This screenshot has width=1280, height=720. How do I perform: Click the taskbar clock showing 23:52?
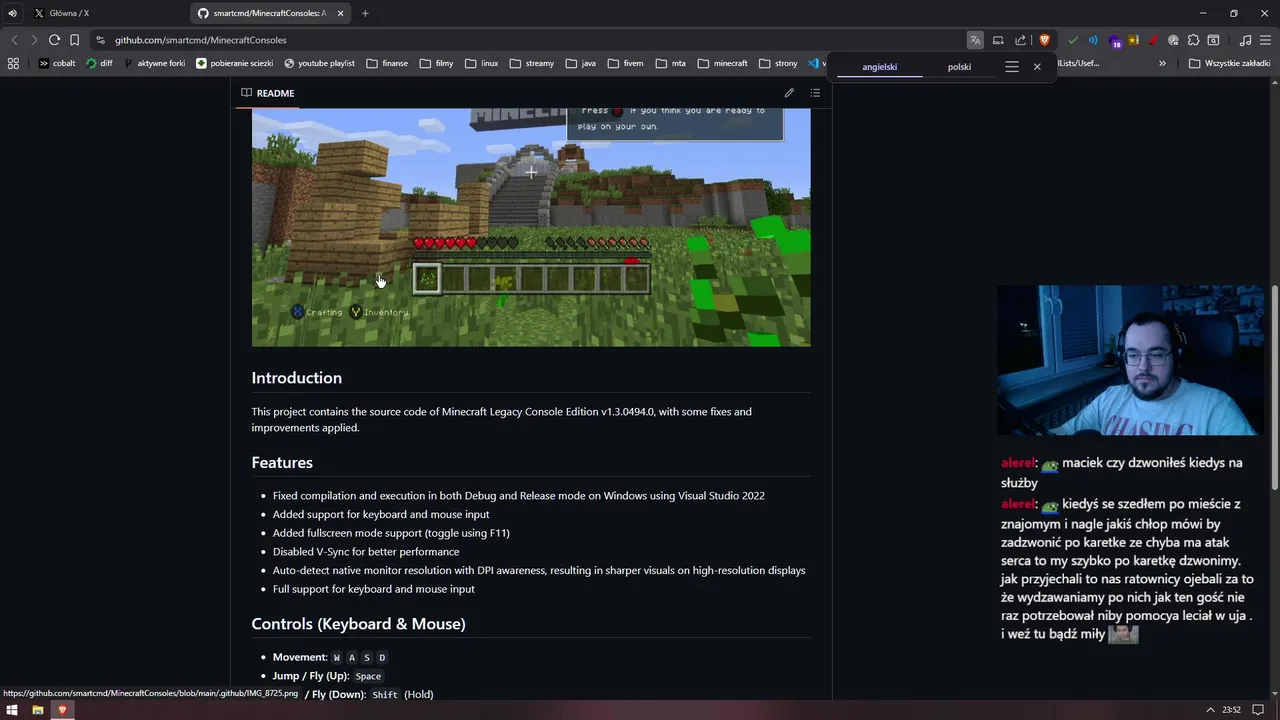(1231, 710)
